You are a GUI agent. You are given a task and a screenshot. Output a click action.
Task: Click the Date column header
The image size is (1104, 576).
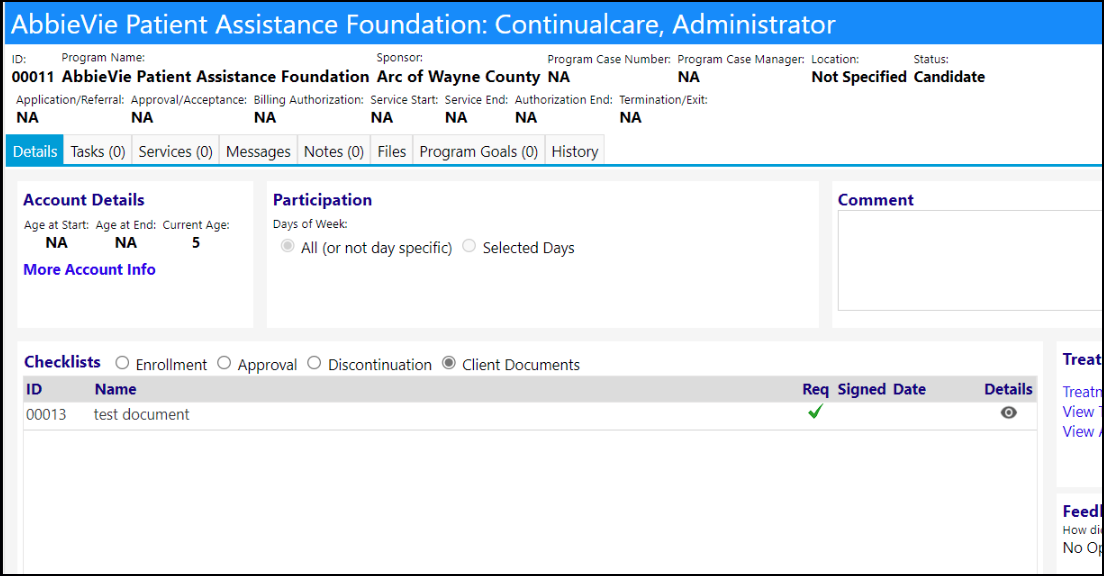tap(909, 389)
